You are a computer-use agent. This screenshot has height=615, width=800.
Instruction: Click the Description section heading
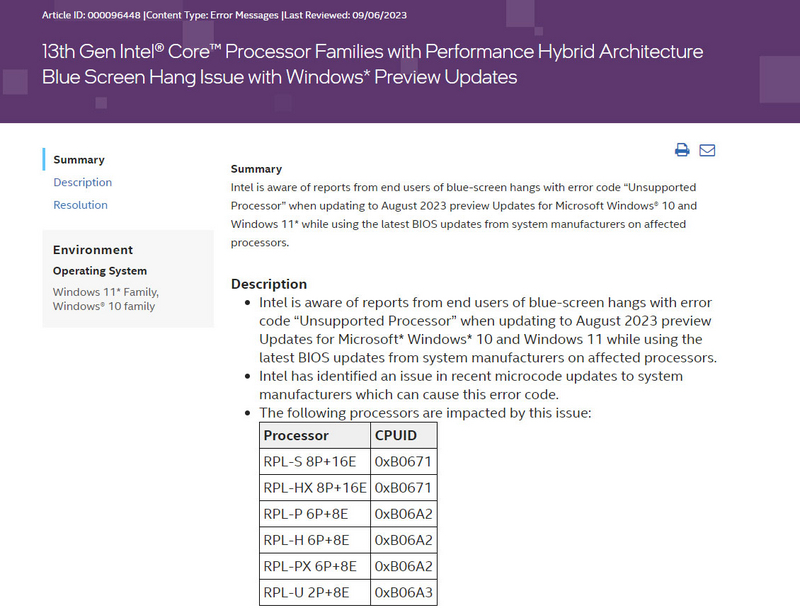269,284
